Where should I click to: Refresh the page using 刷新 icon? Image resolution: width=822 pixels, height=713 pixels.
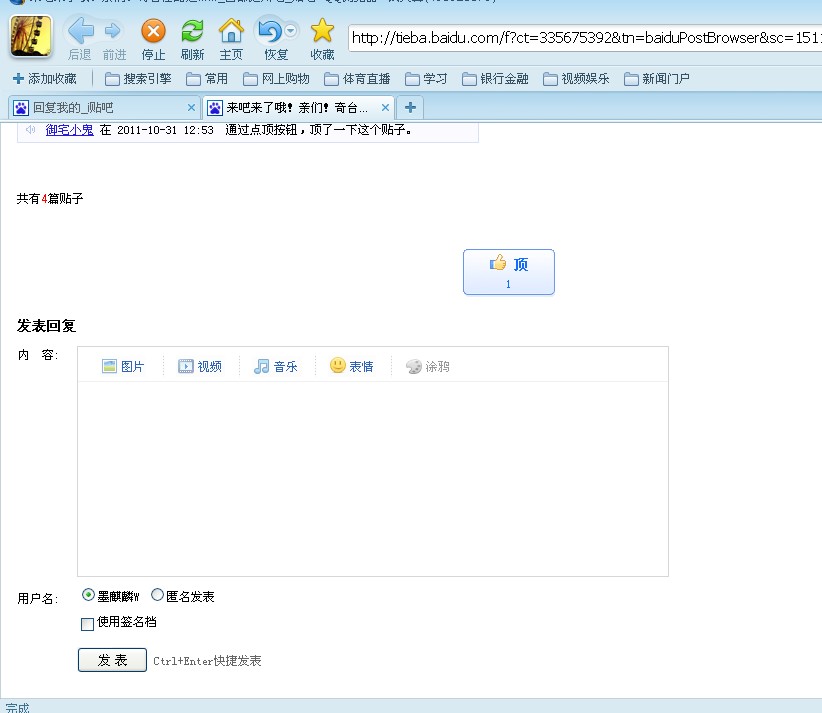192,31
